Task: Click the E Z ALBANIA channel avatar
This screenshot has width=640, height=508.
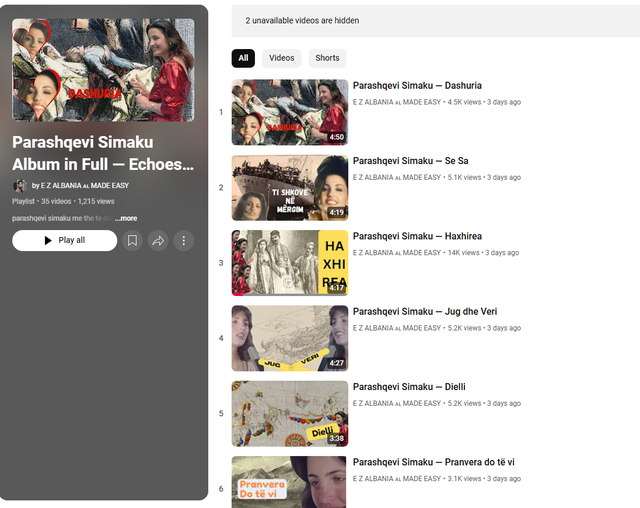Action: (19, 186)
